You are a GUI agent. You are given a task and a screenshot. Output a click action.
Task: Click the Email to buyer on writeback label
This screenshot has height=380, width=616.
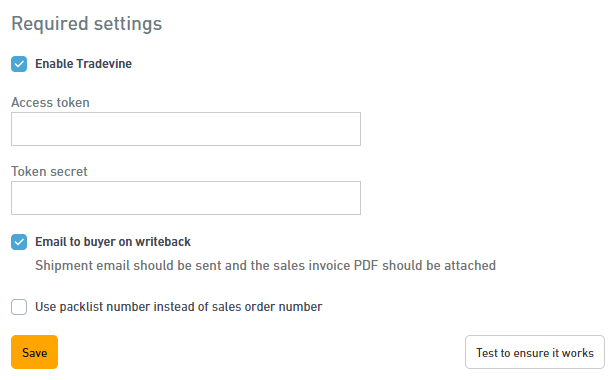pos(113,242)
